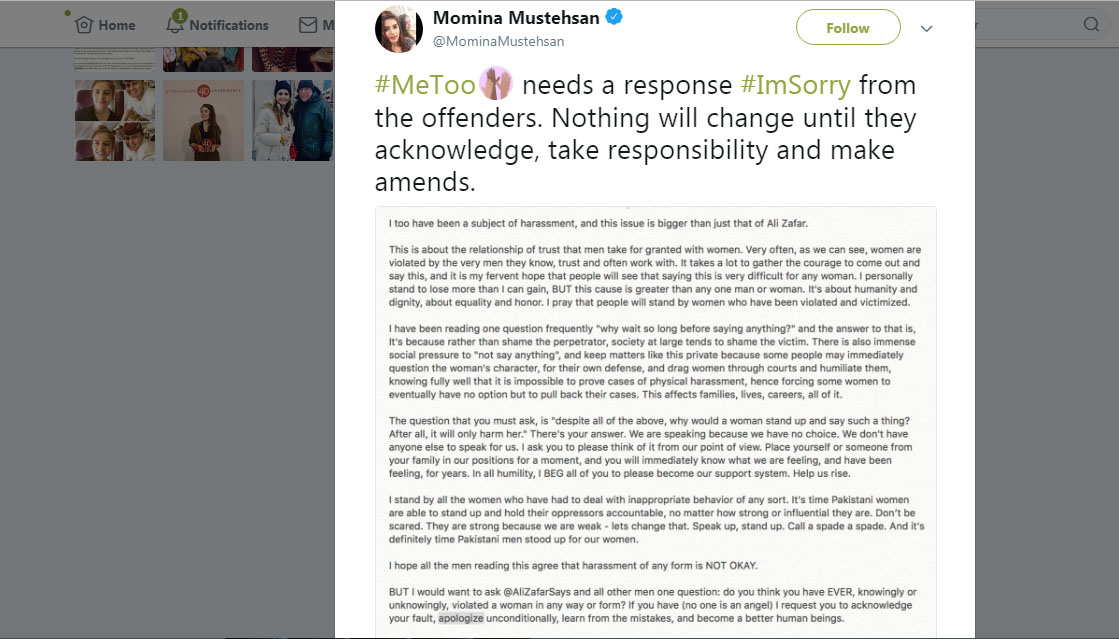Switch to the Notifications tab
The width and height of the screenshot is (1119, 639).
coord(228,25)
